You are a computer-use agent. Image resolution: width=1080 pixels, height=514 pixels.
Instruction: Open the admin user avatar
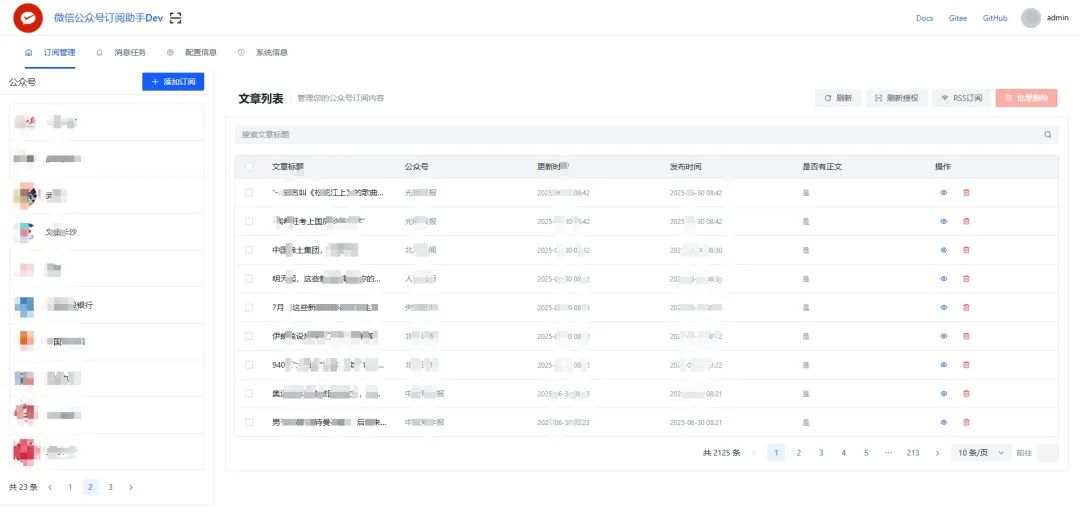1030,18
